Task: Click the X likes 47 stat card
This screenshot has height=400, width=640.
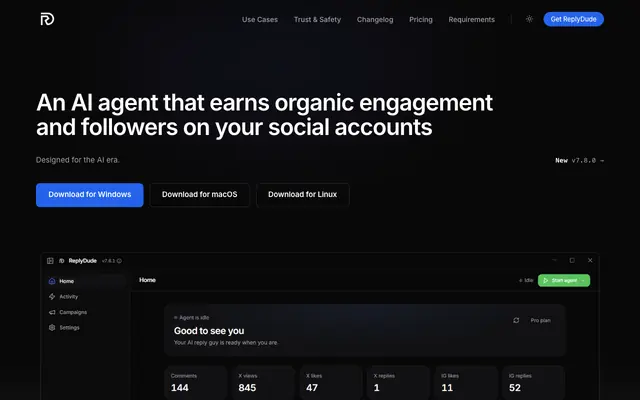Action: [x=331, y=383]
